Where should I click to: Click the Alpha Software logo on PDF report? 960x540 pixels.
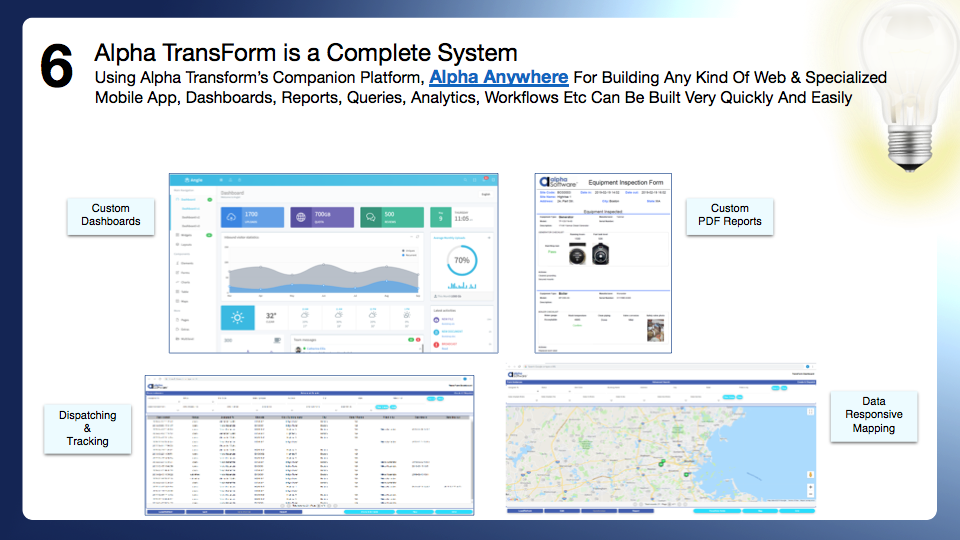(558, 182)
